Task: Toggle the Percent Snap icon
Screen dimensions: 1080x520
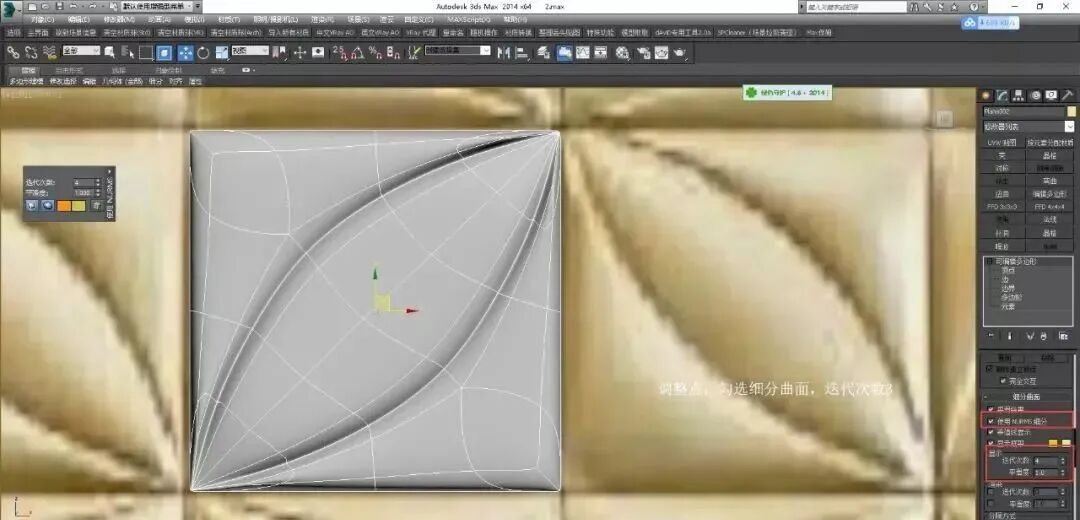Action: 375,52
